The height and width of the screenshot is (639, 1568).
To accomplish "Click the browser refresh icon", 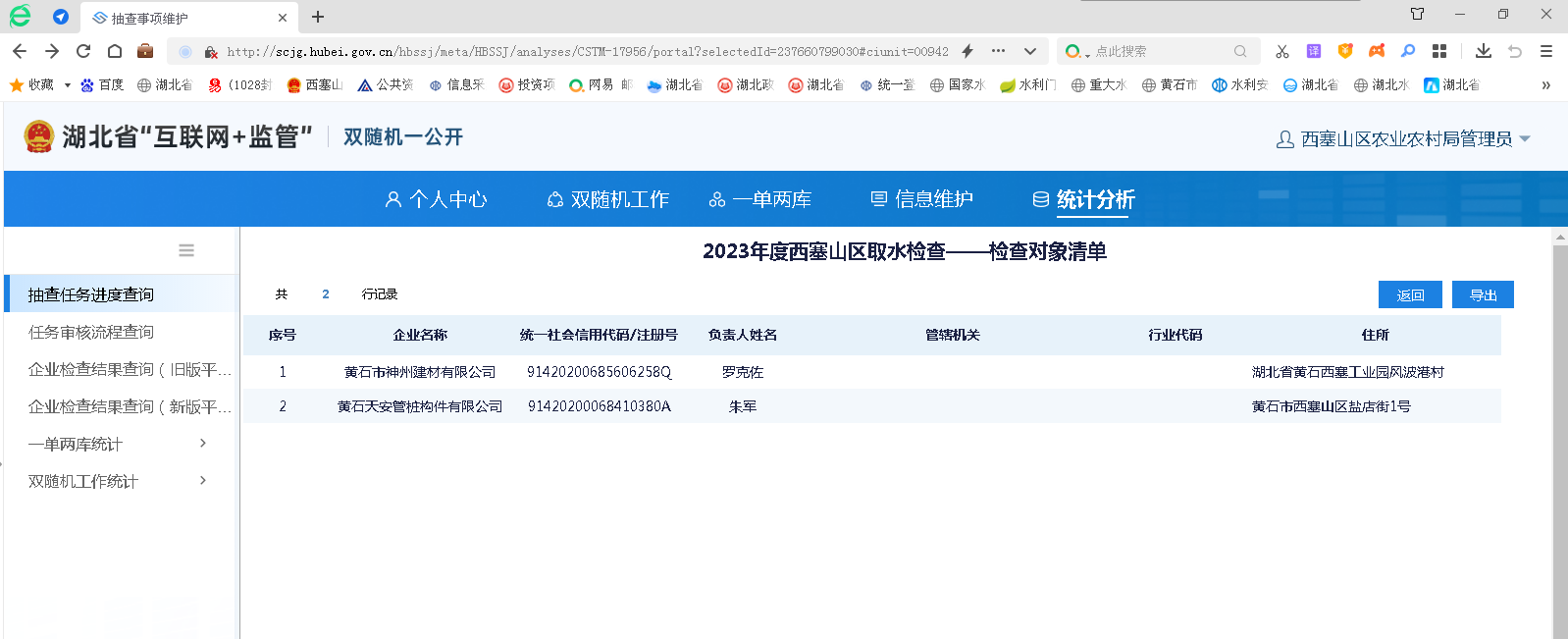I will (83, 51).
